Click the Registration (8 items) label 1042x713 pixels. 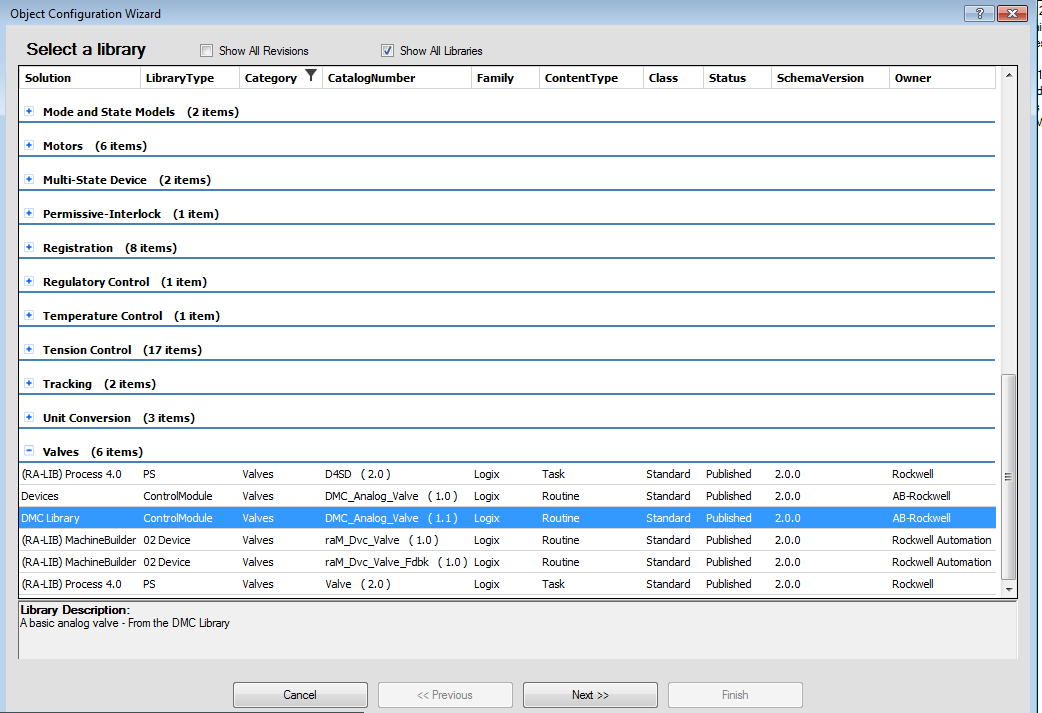coord(110,248)
